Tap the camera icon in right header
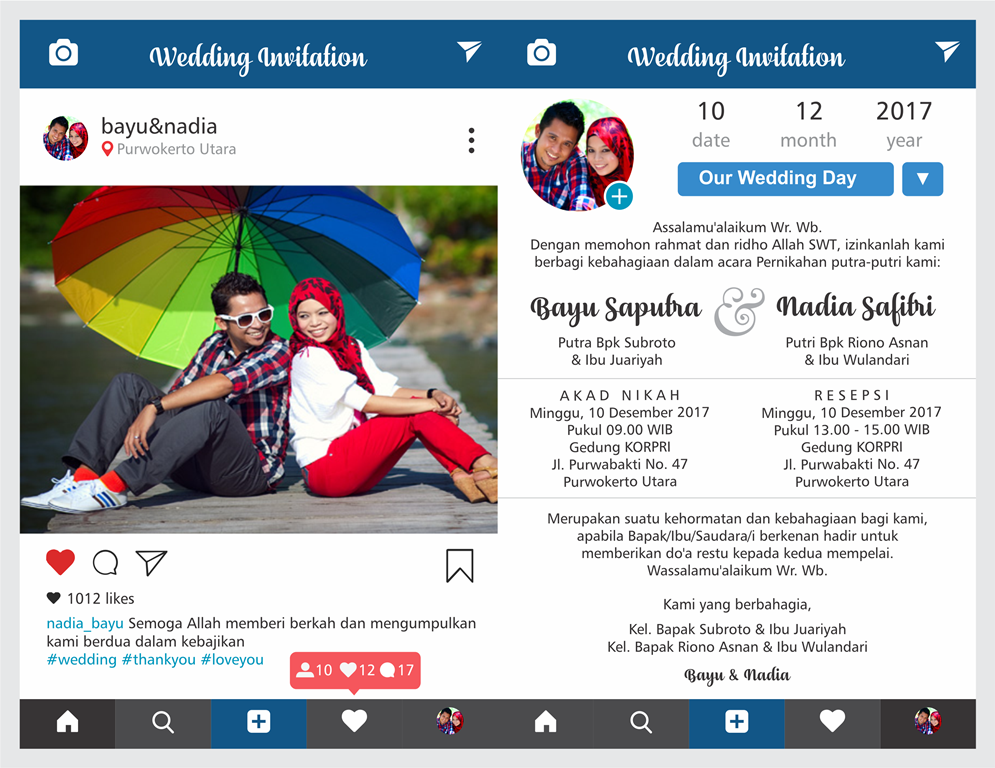Viewport: 995px width, 768px height. pos(541,53)
